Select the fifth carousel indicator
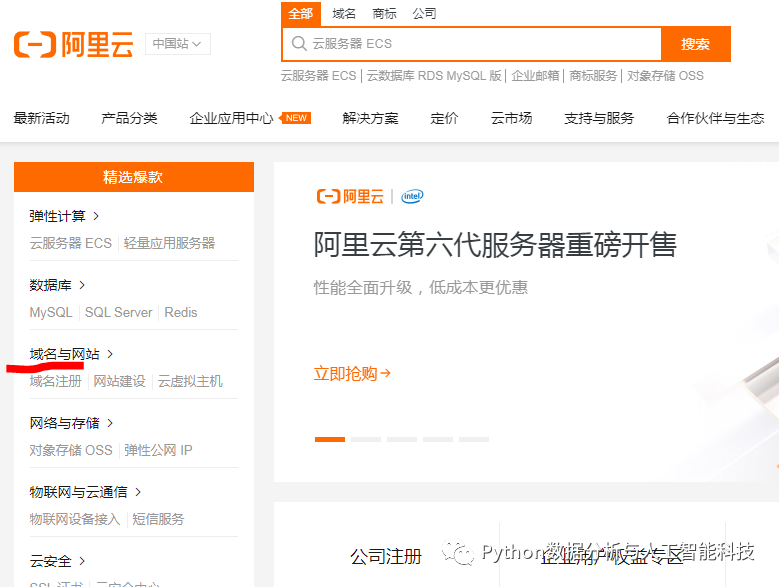 [474, 440]
